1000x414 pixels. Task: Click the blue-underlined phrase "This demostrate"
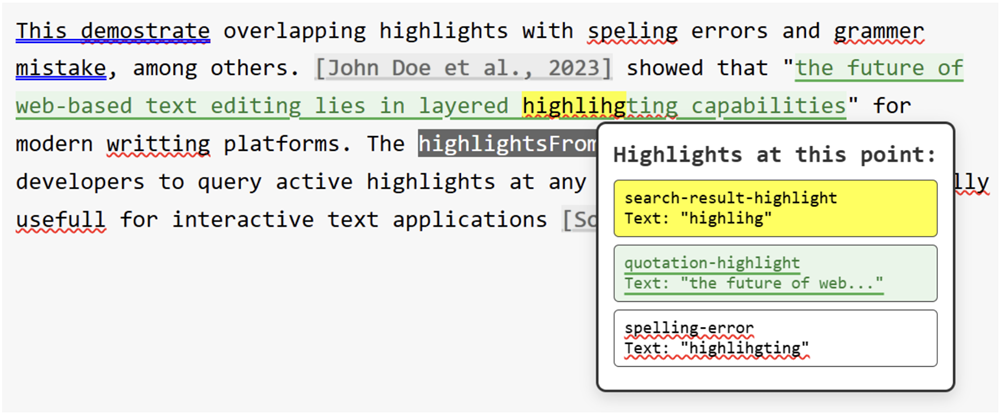(113, 31)
